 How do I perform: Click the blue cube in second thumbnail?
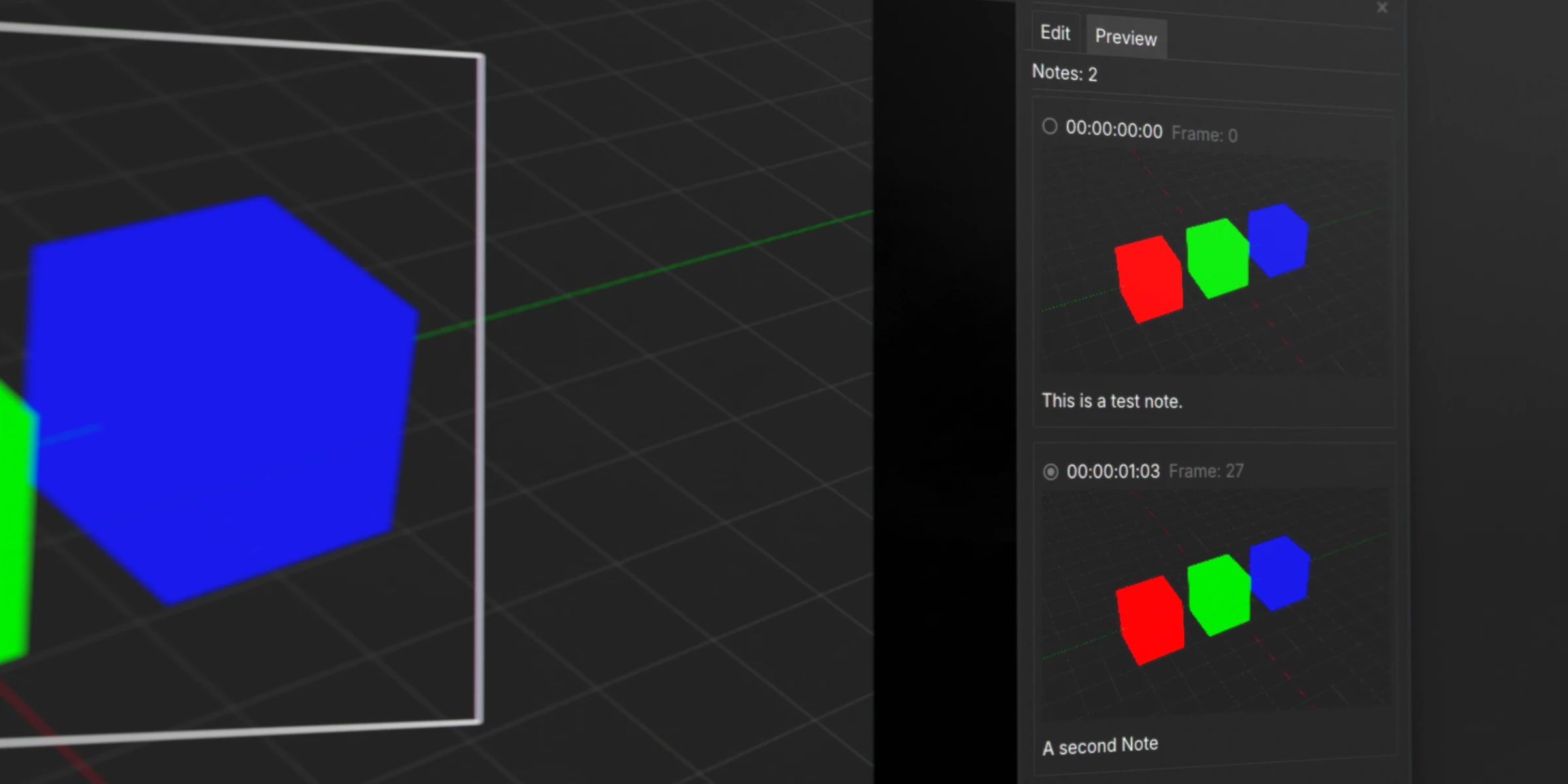pos(1281,574)
